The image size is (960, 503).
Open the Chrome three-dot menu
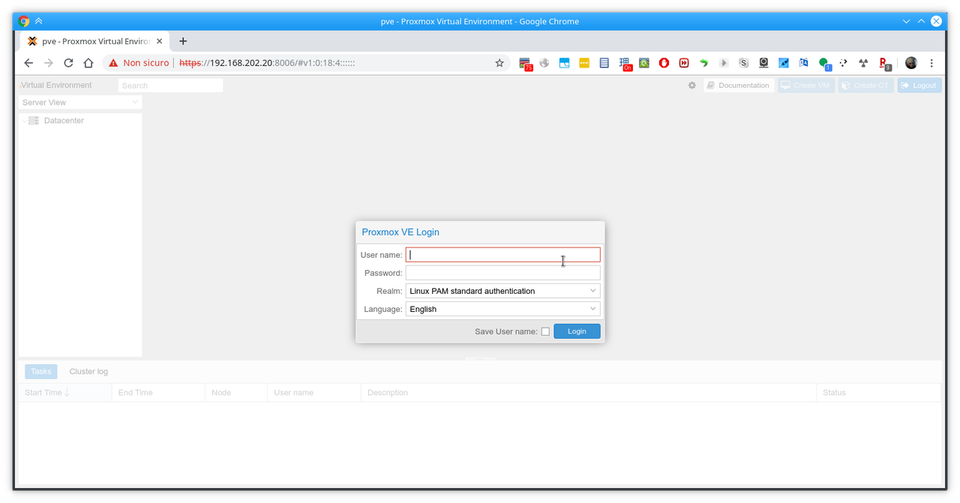tap(932, 63)
